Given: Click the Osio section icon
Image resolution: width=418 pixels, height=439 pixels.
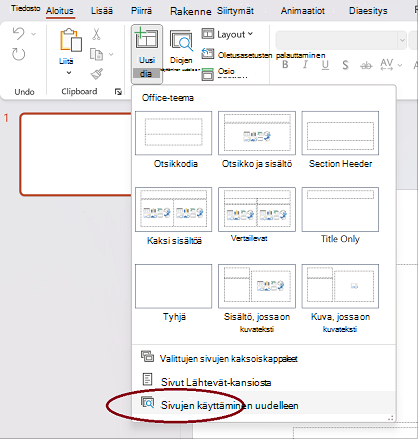Looking at the screenshot, I should [208, 74].
